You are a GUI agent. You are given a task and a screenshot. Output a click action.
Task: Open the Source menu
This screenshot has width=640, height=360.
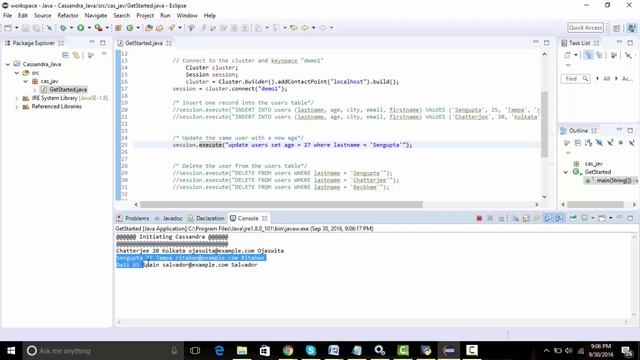click(42, 16)
